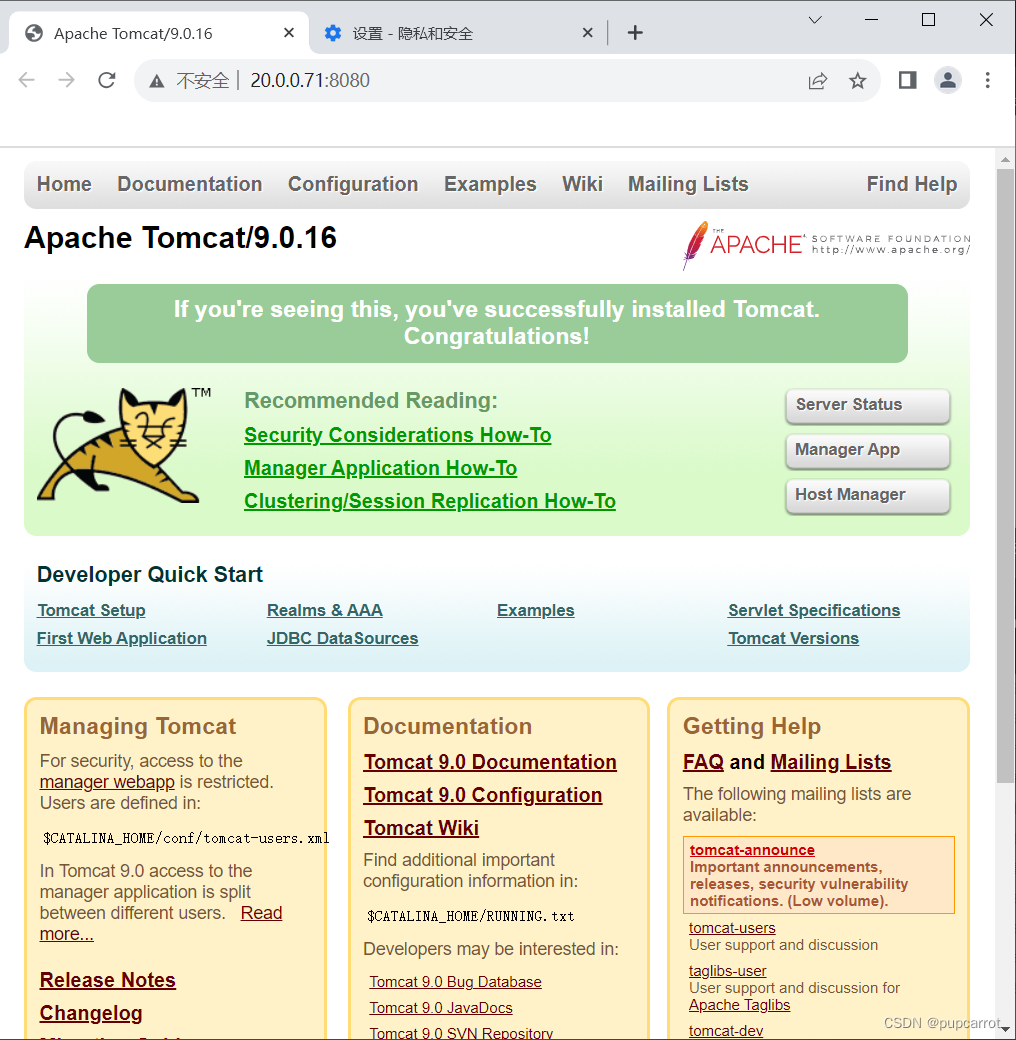This screenshot has height=1040, width=1016.
Task: Click the Host Manager button
Action: (x=867, y=495)
